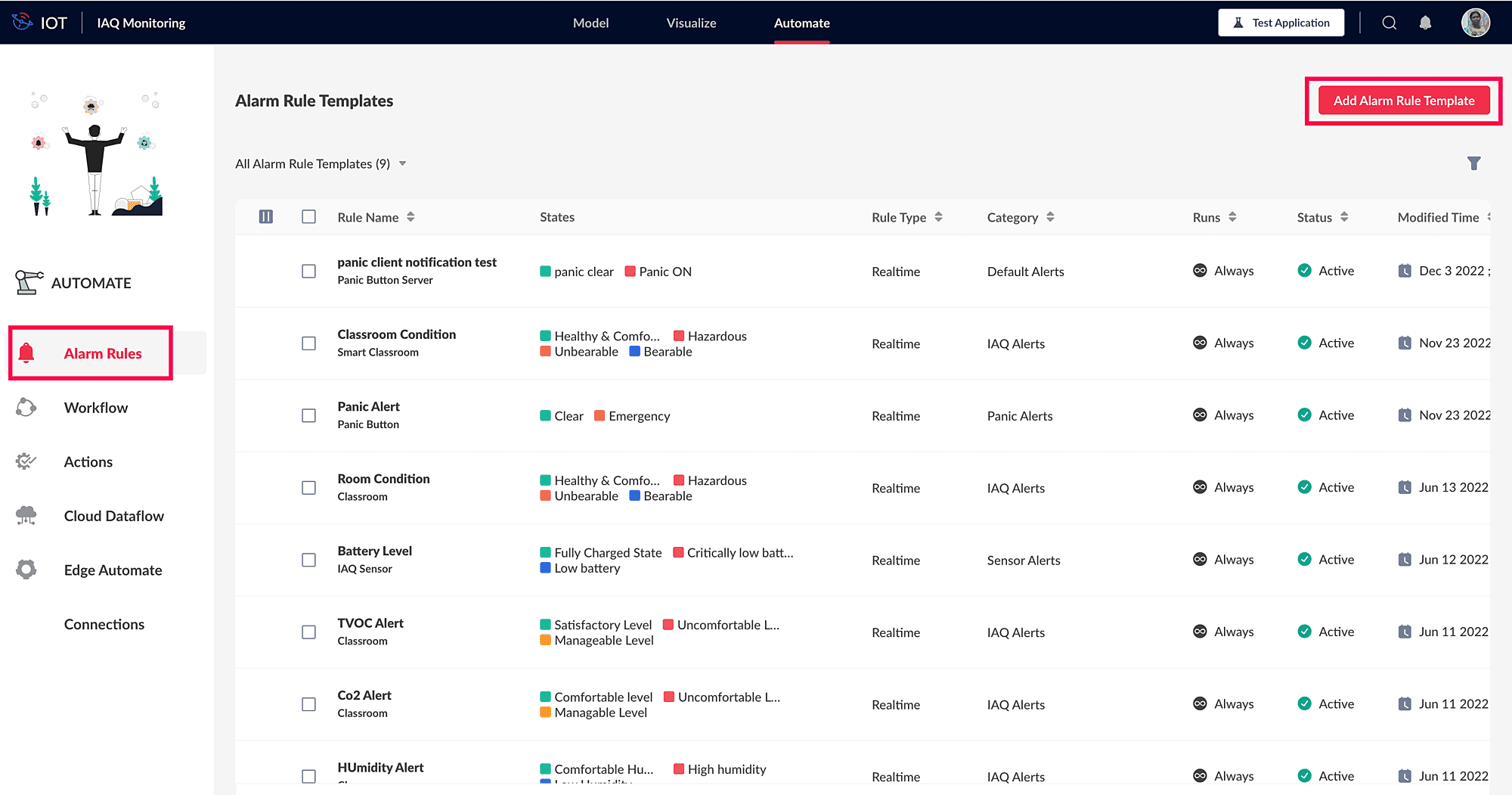
Task: Select Edge Automate in sidebar
Action: (x=113, y=570)
